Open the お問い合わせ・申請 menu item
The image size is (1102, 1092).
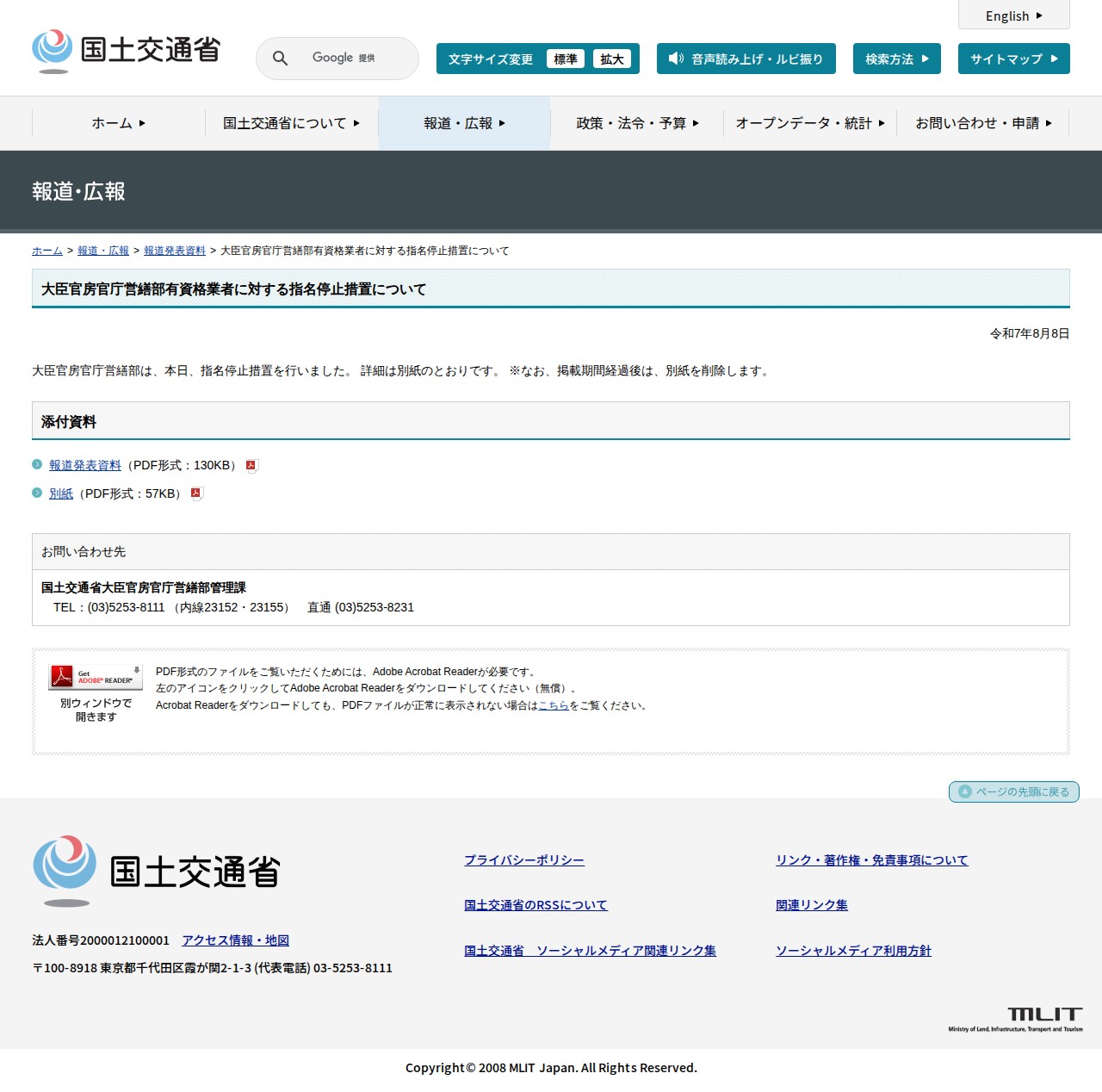point(982,123)
